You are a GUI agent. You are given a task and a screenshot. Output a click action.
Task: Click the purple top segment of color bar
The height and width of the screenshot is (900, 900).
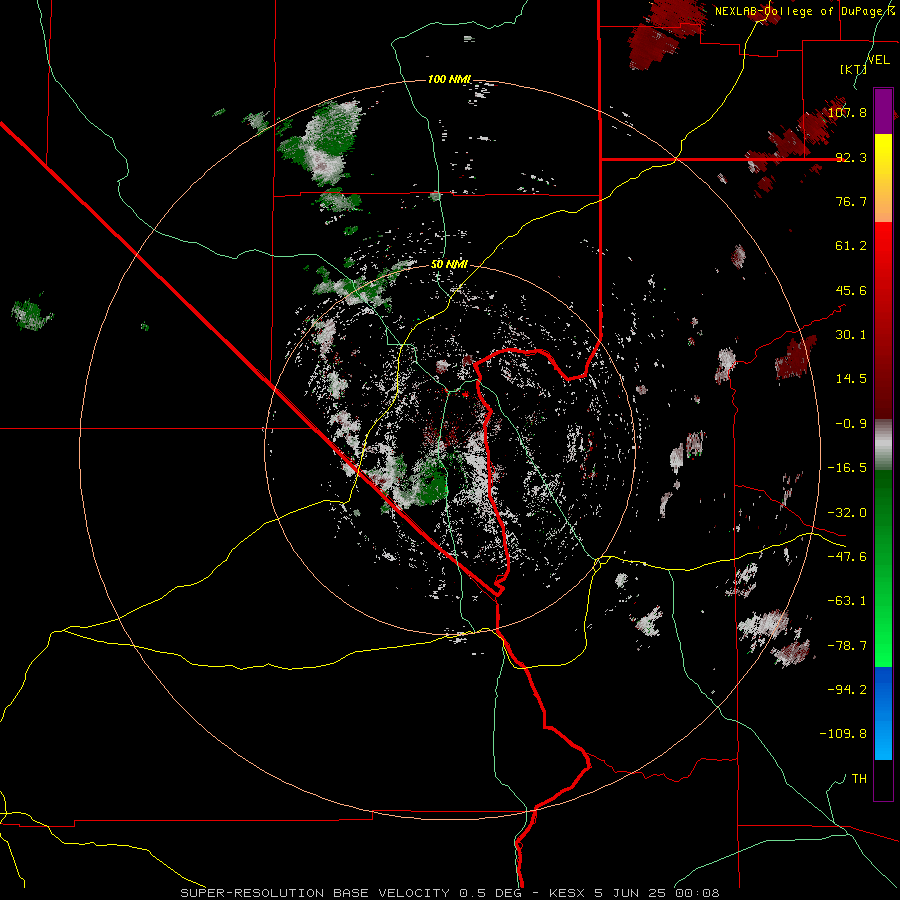tap(883, 111)
